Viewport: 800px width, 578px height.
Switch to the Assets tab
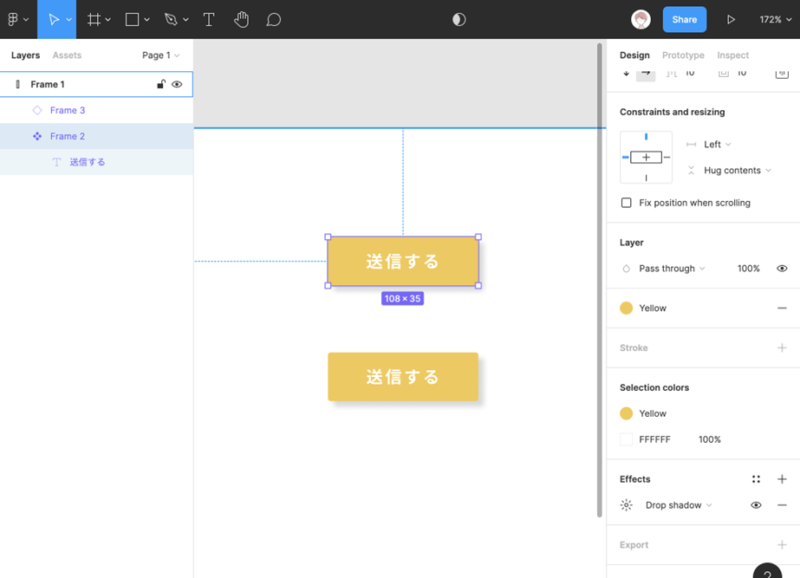(x=67, y=55)
